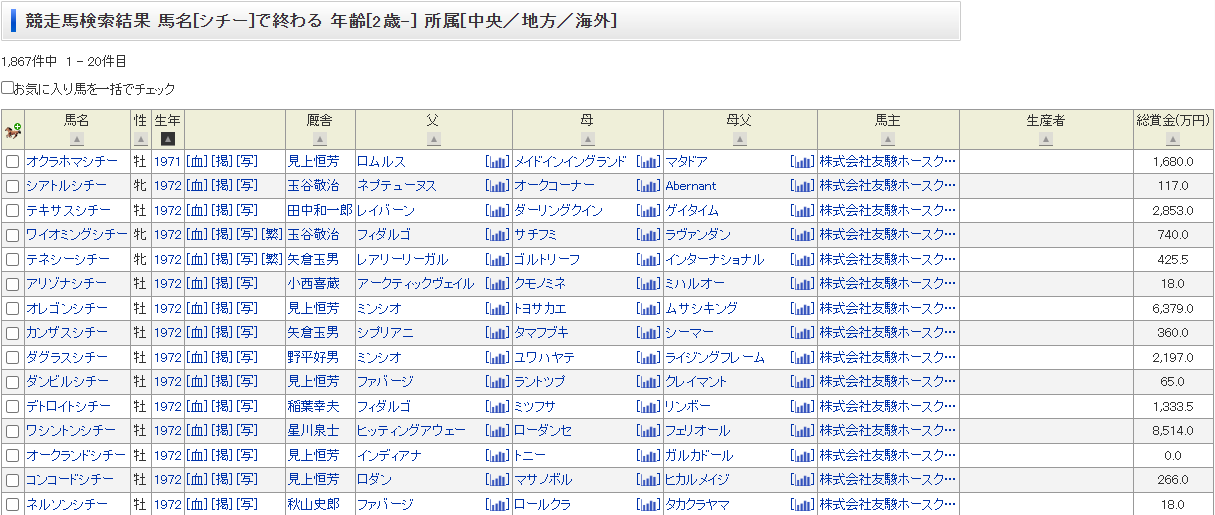Open [血] pedigree link for オクラホマシチー
Image resolution: width=1215 pixels, height=515 pixels.
pyautogui.click(x=197, y=161)
